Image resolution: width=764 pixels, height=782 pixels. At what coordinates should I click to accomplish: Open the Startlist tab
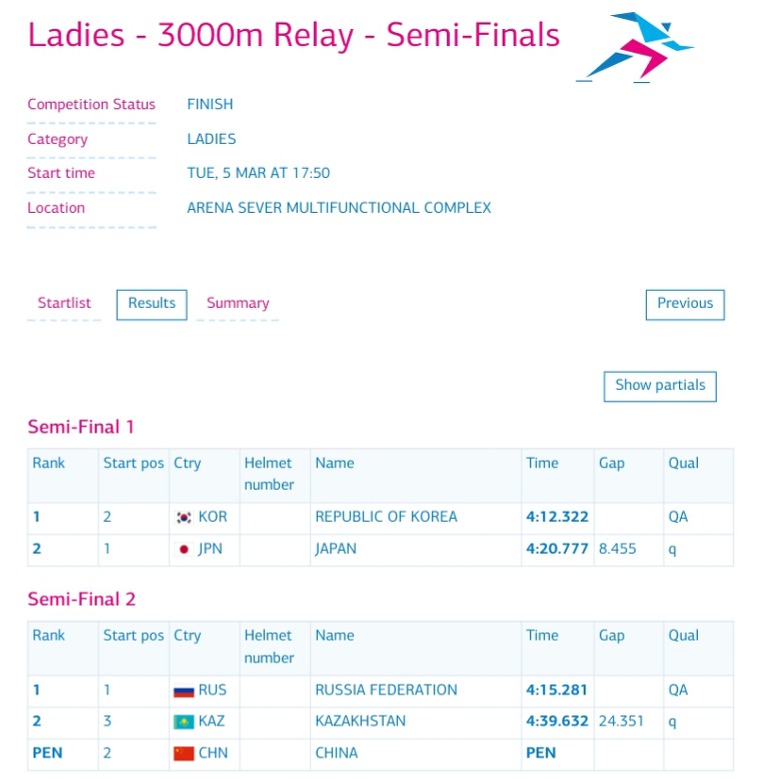[x=64, y=303]
